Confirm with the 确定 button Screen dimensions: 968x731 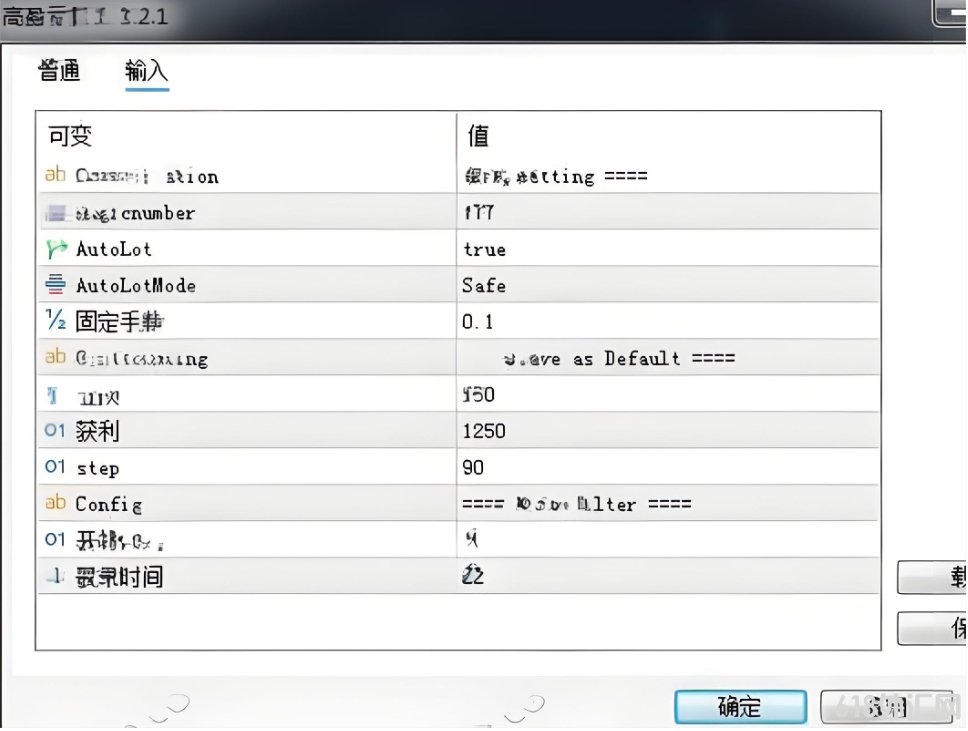(740, 707)
